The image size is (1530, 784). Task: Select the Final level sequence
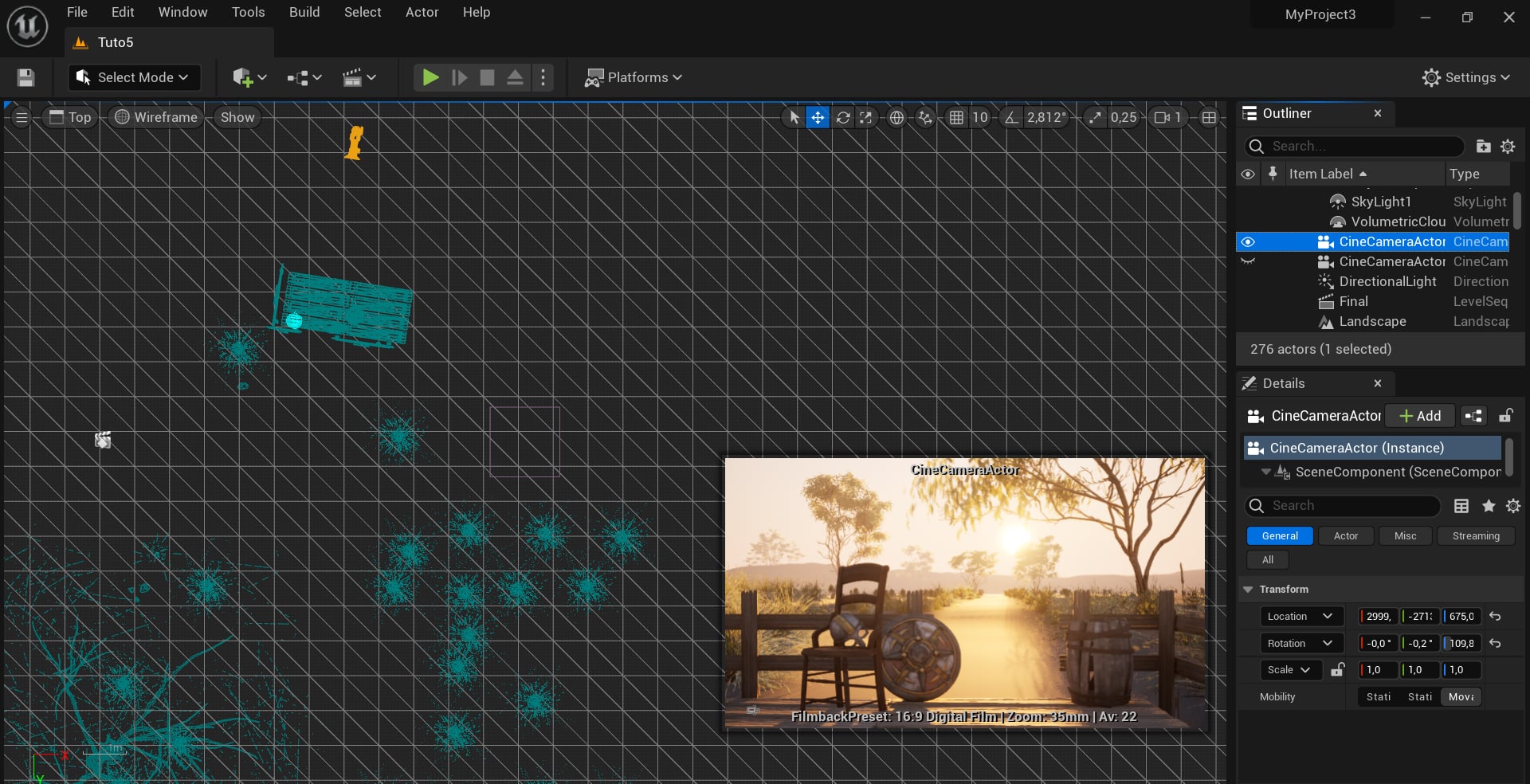pyautogui.click(x=1353, y=301)
